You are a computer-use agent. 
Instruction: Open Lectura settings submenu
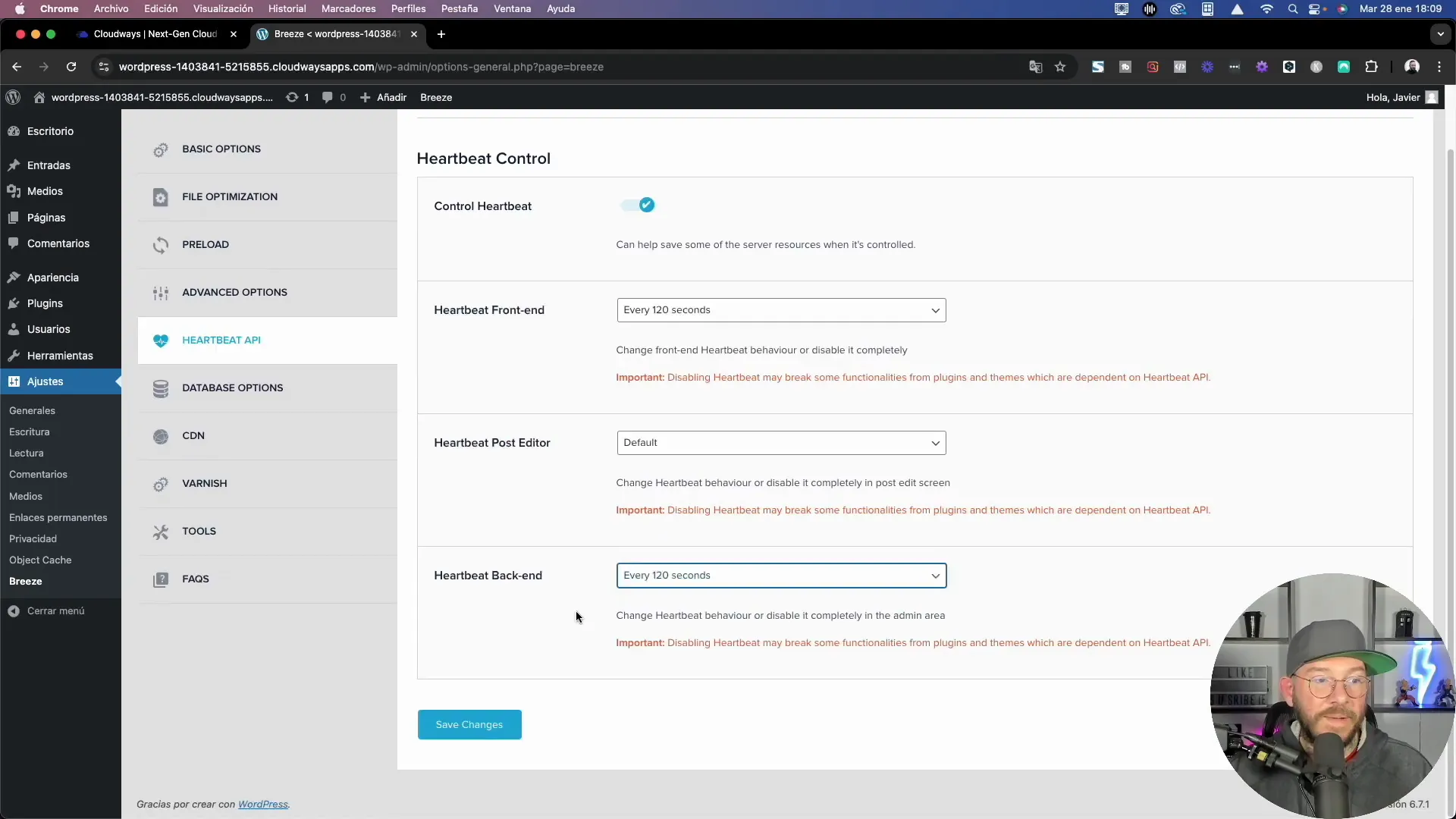point(26,453)
